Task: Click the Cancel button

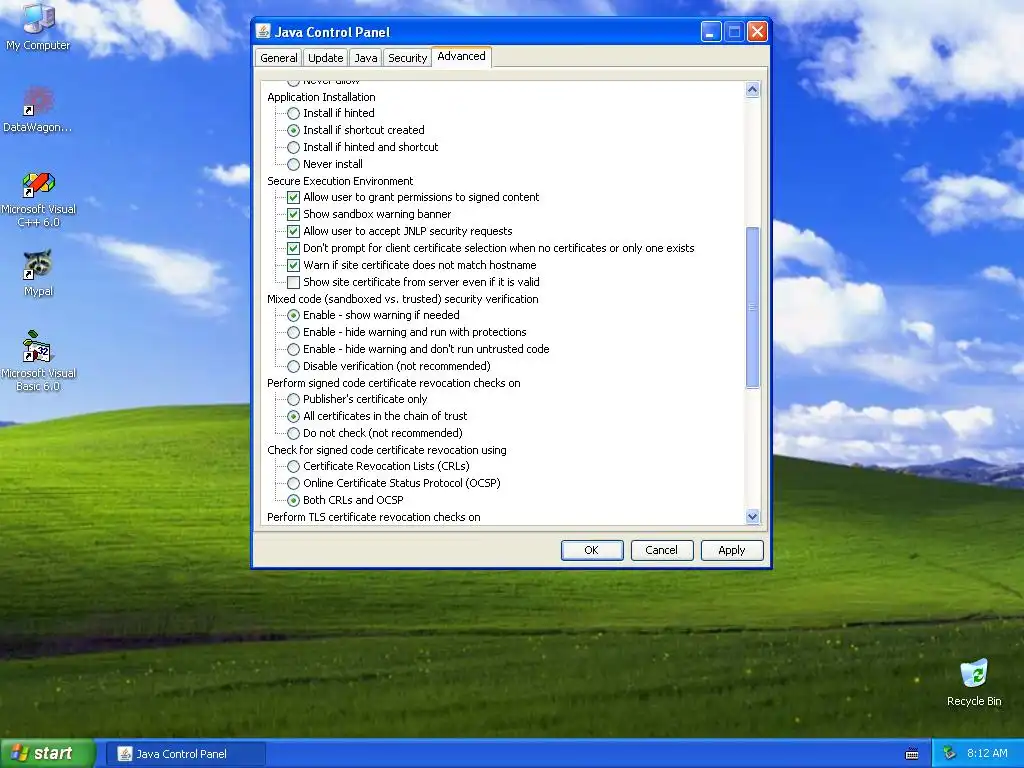Action: (x=662, y=550)
